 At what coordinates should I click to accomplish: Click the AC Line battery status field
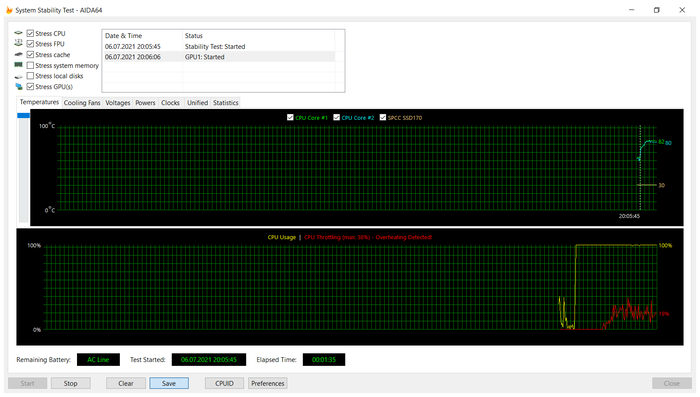98,359
